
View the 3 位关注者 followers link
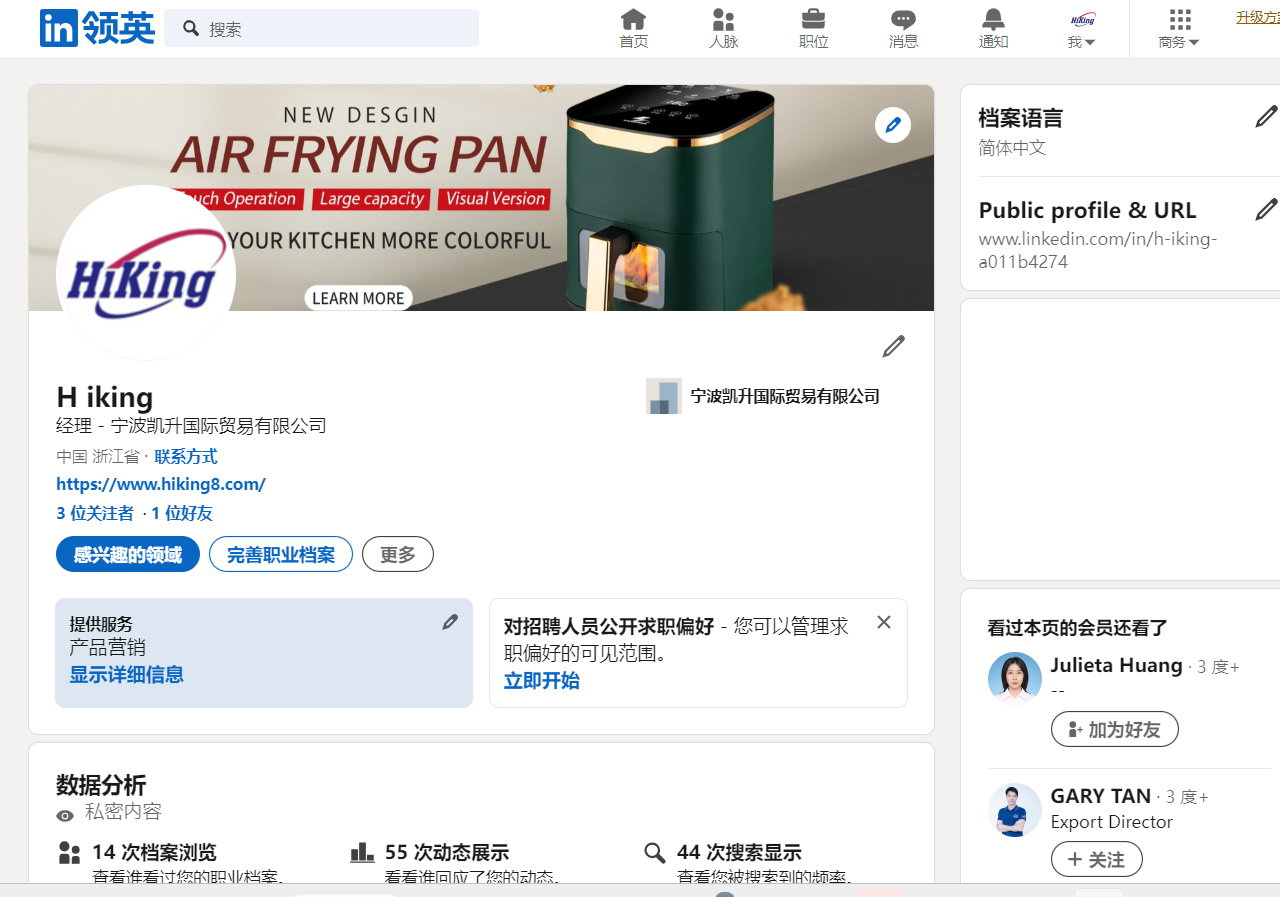pos(95,513)
